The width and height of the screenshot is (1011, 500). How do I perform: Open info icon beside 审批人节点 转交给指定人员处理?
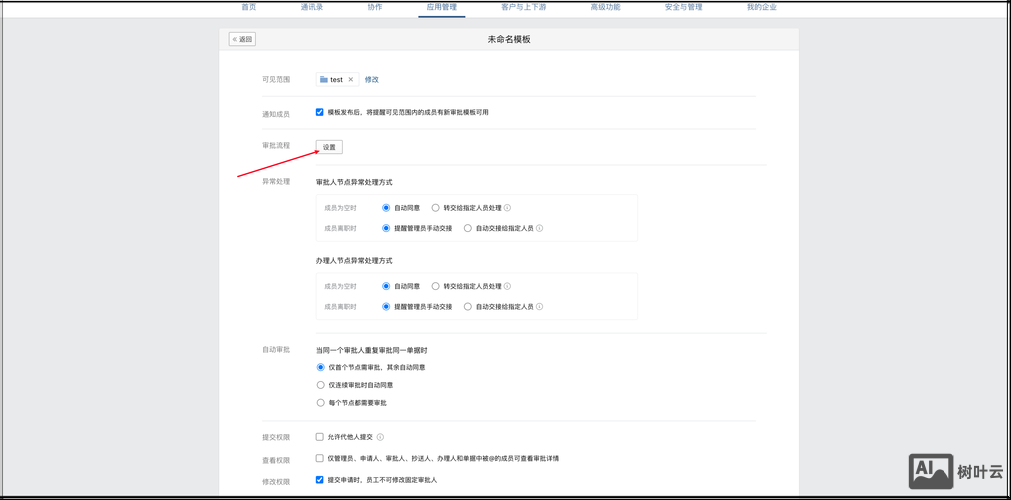click(x=507, y=208)
